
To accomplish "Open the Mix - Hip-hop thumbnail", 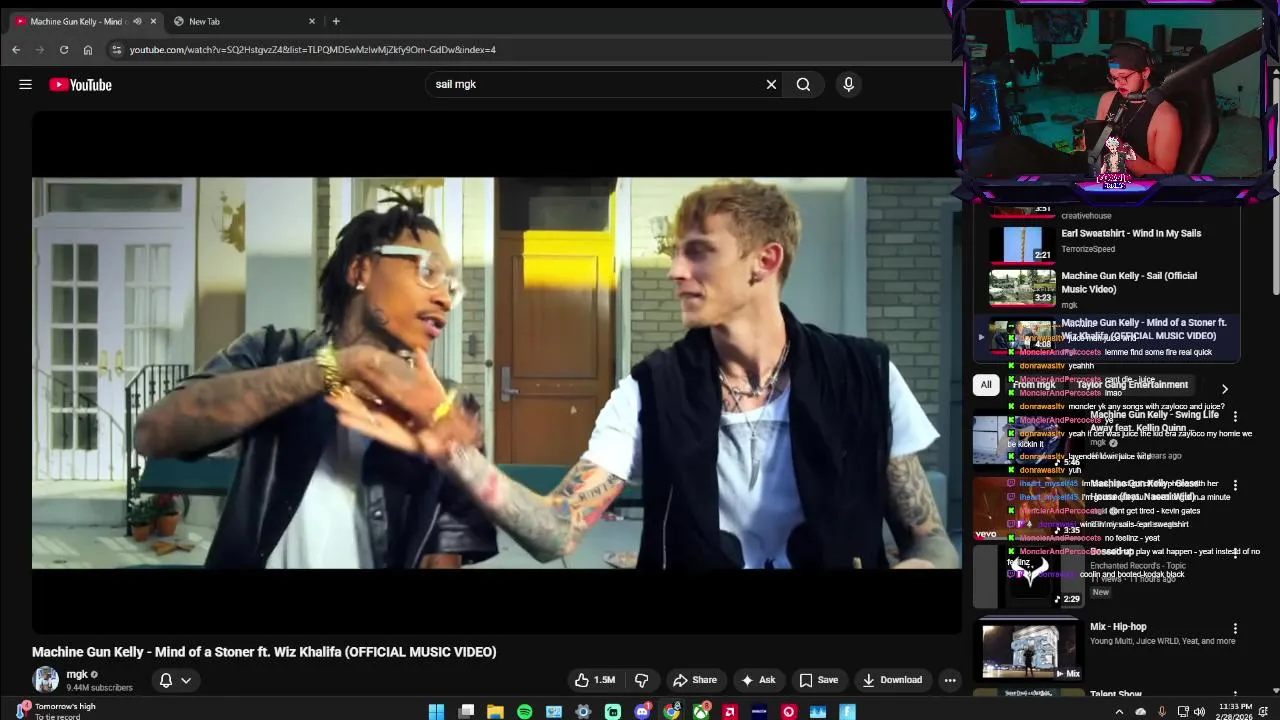I will pos(1028,651).
